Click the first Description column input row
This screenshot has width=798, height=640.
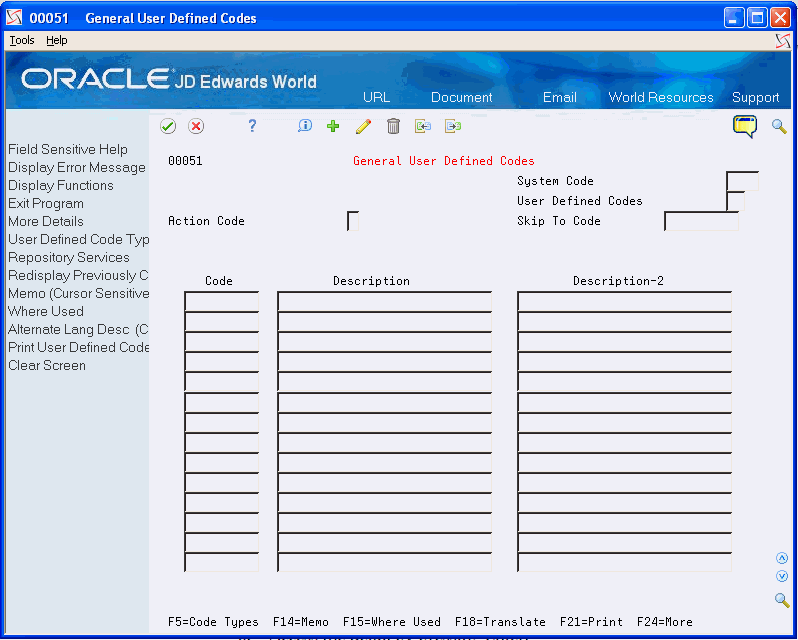[384, 302]
